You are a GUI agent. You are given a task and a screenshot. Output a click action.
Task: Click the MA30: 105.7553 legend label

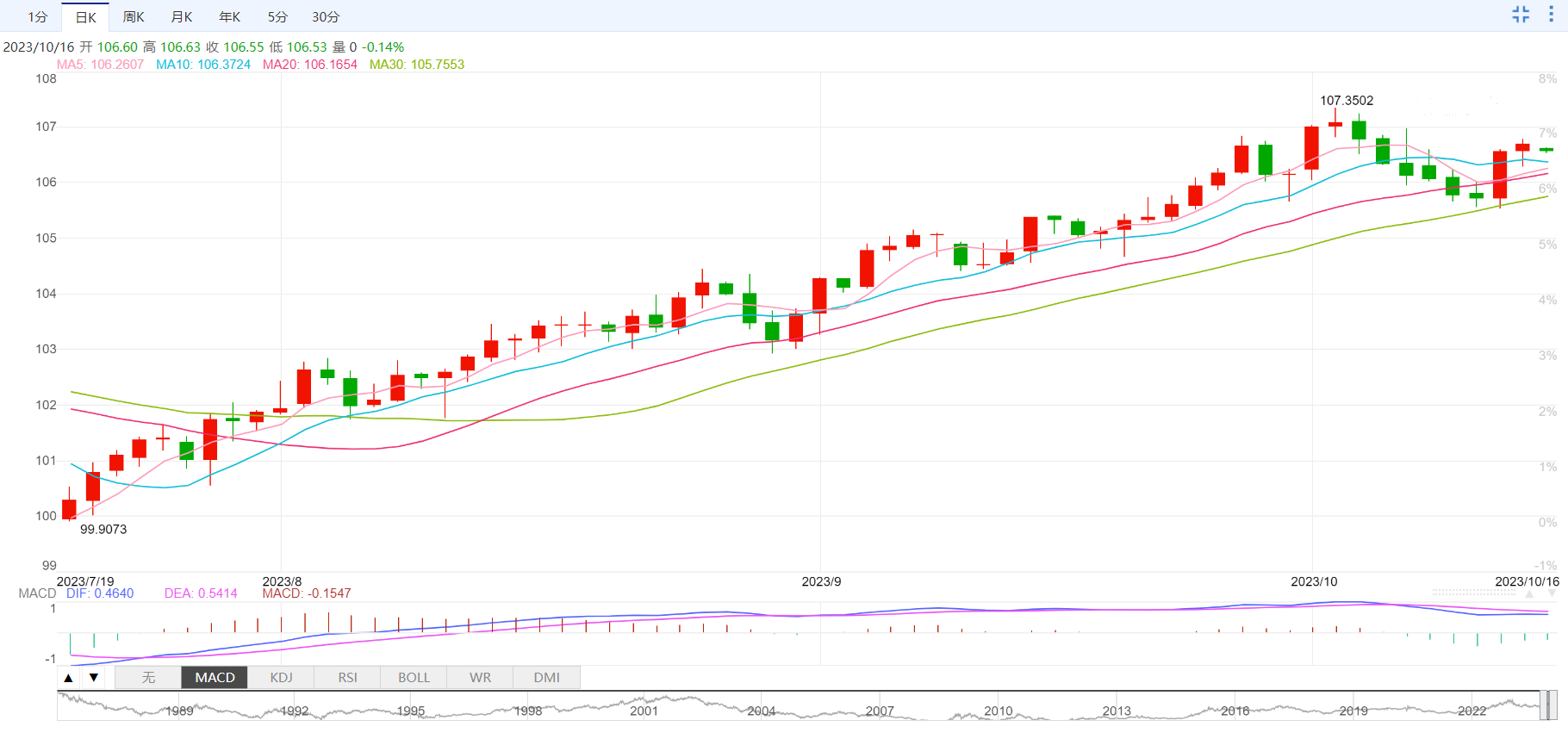[x=417, y=65]
